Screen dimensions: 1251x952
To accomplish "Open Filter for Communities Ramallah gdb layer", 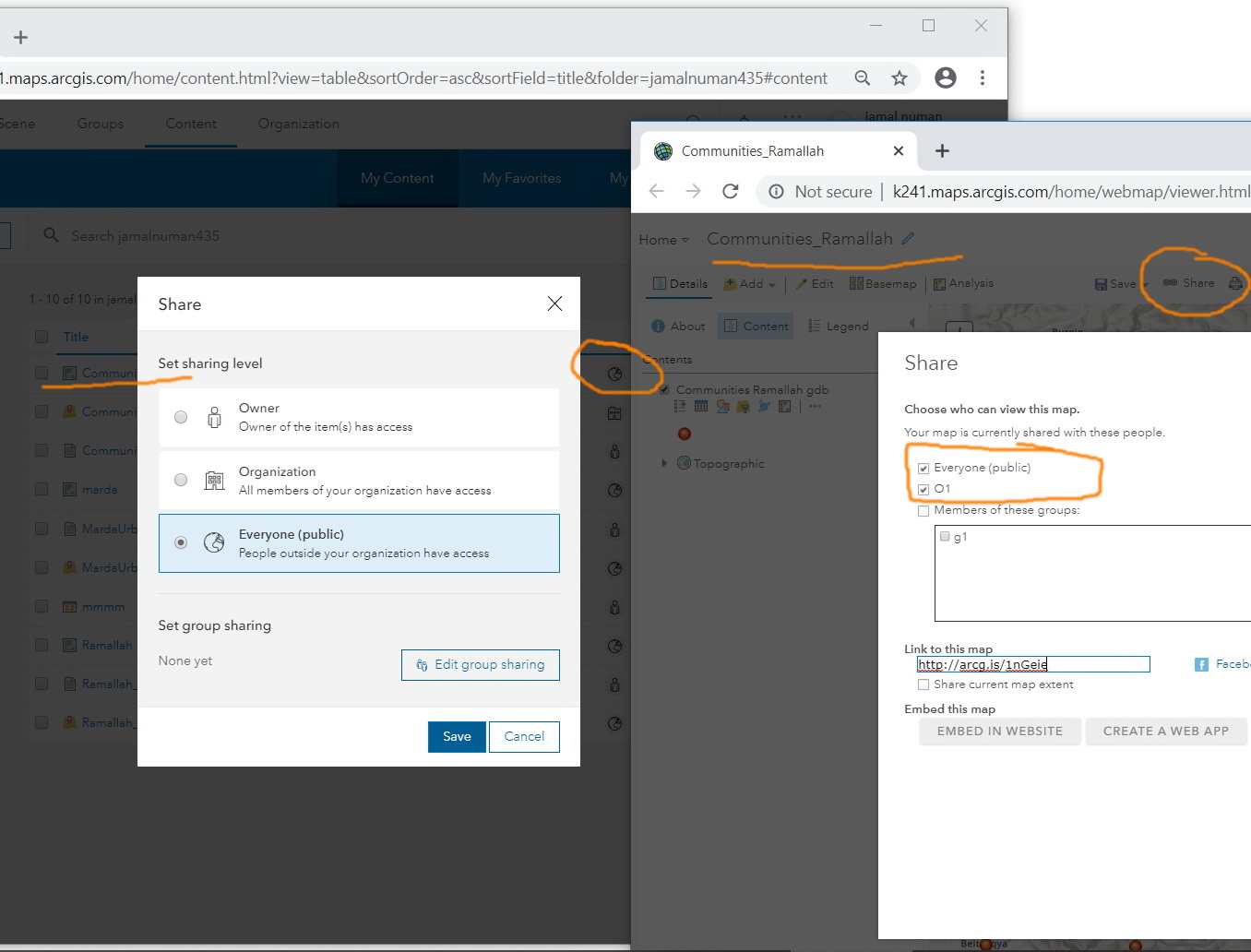I will click(x=743, y=406).
